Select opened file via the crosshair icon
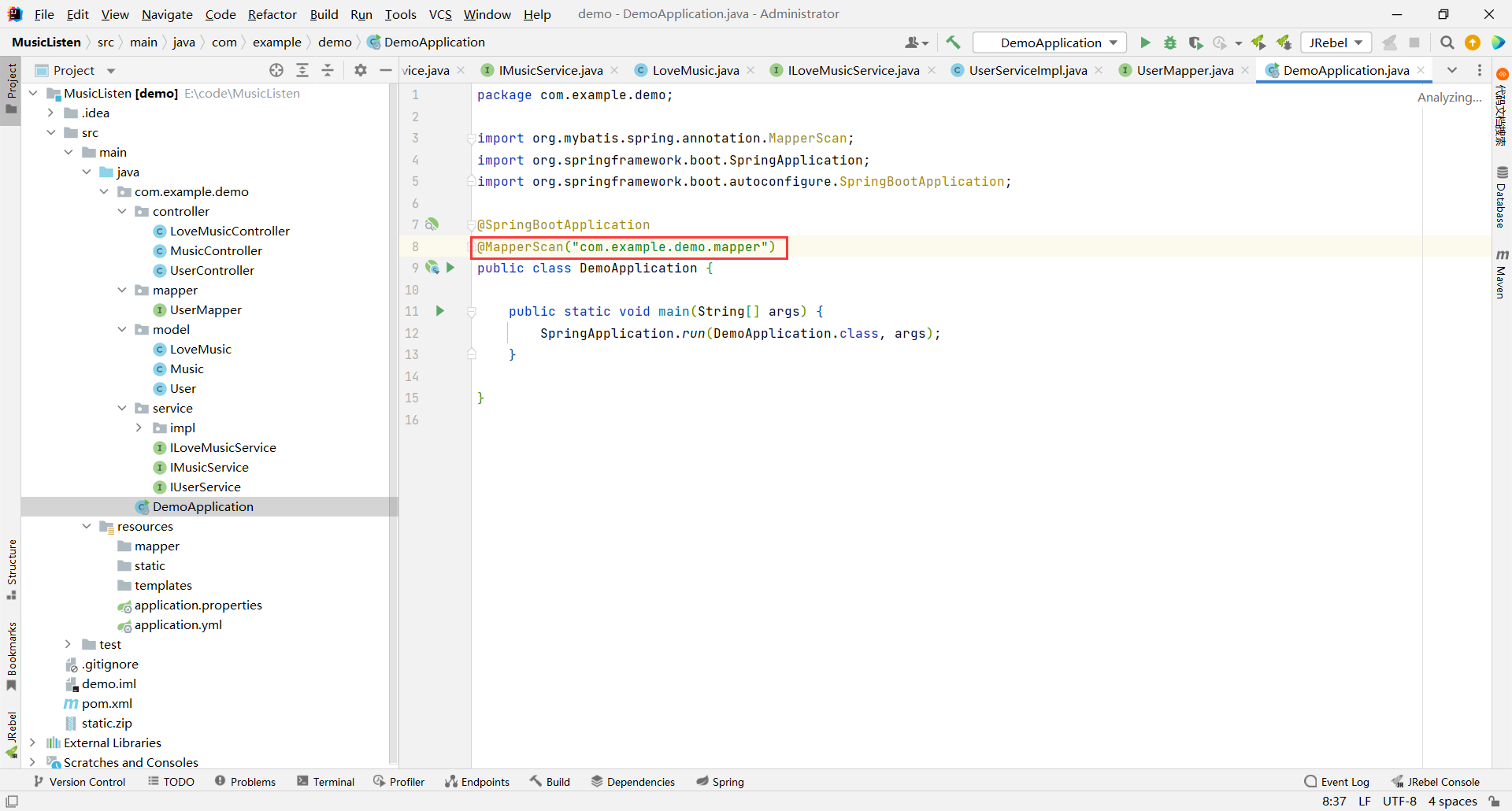Image resolution: width=1512 pixels, height=811 pixels. point(276,70)
